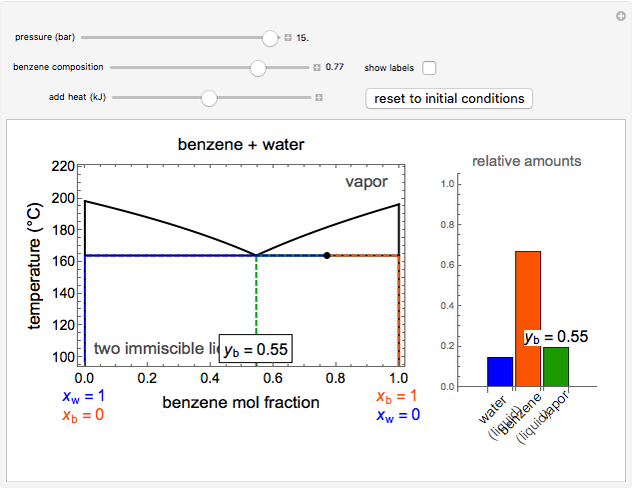This screenshot has width=632, height=490.
Task: Open the top-right corner plus menu icon
Action: click(620, 17)
